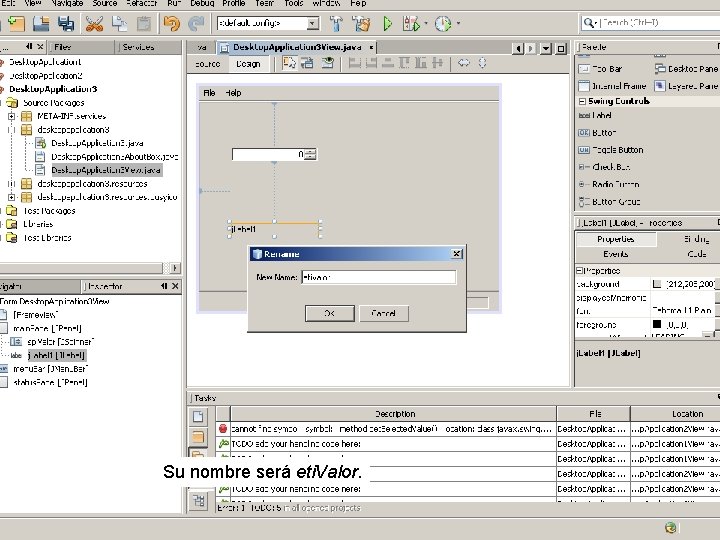This screenshot has width=720, height=540.
Task: Select spValor JSpinner in Inspector
Action: pos(60,342)
